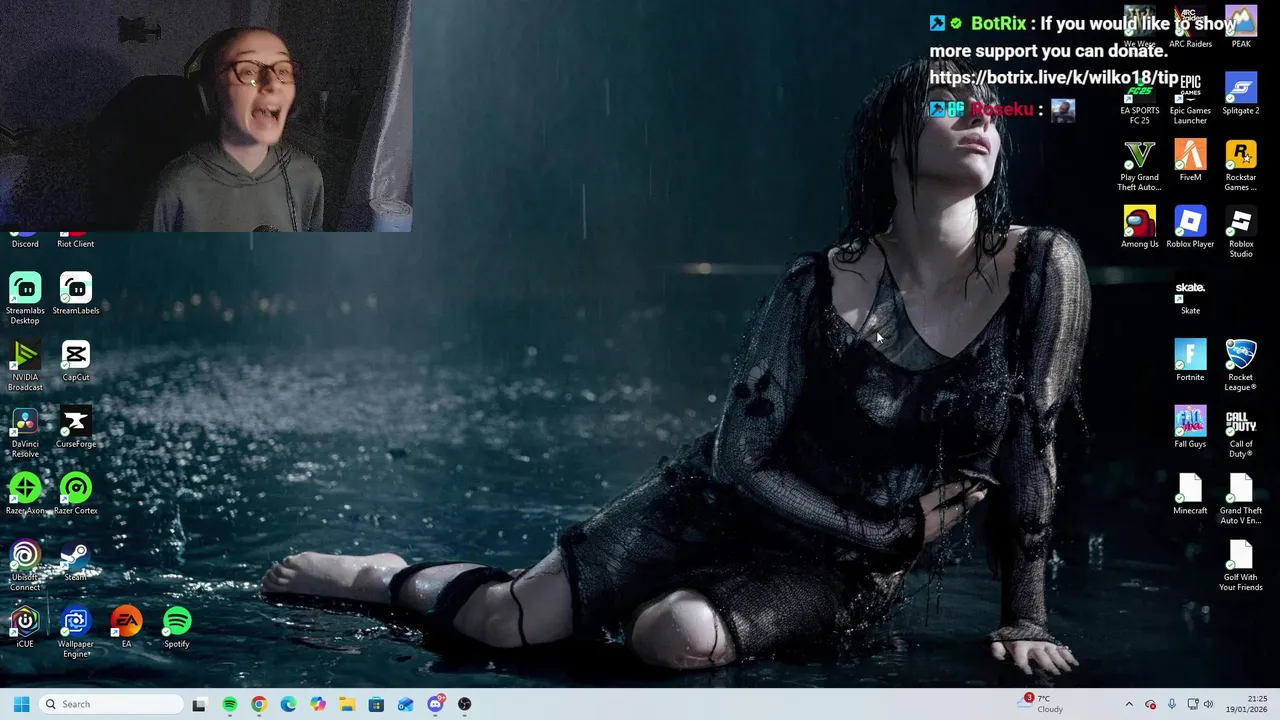Select the Call of Duty desktop icon
Screen dimensions: 1280x720
1241,432
